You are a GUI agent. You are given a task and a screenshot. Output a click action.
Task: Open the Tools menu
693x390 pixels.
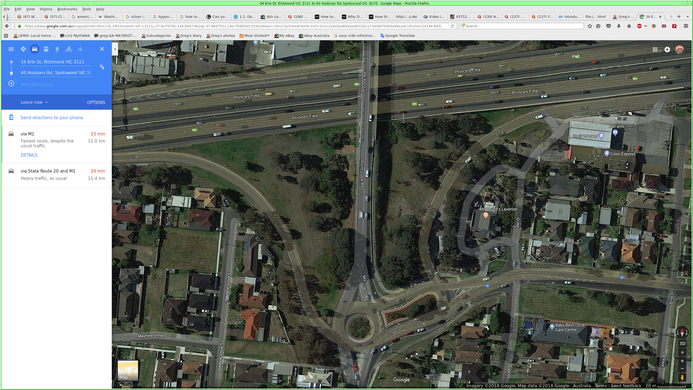[x=87, y=9]
